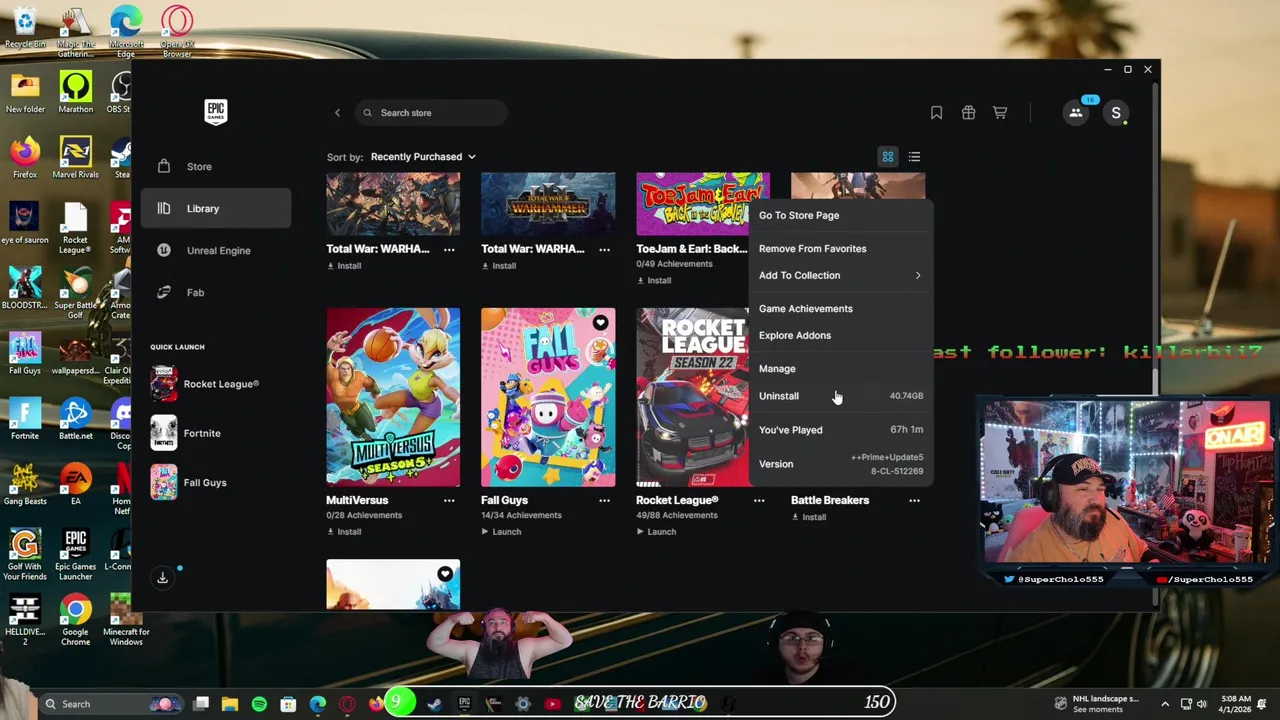Toggle favorite heart on Fall Guys cover
Screen dimensions: 1280x720
pos(600,322)
